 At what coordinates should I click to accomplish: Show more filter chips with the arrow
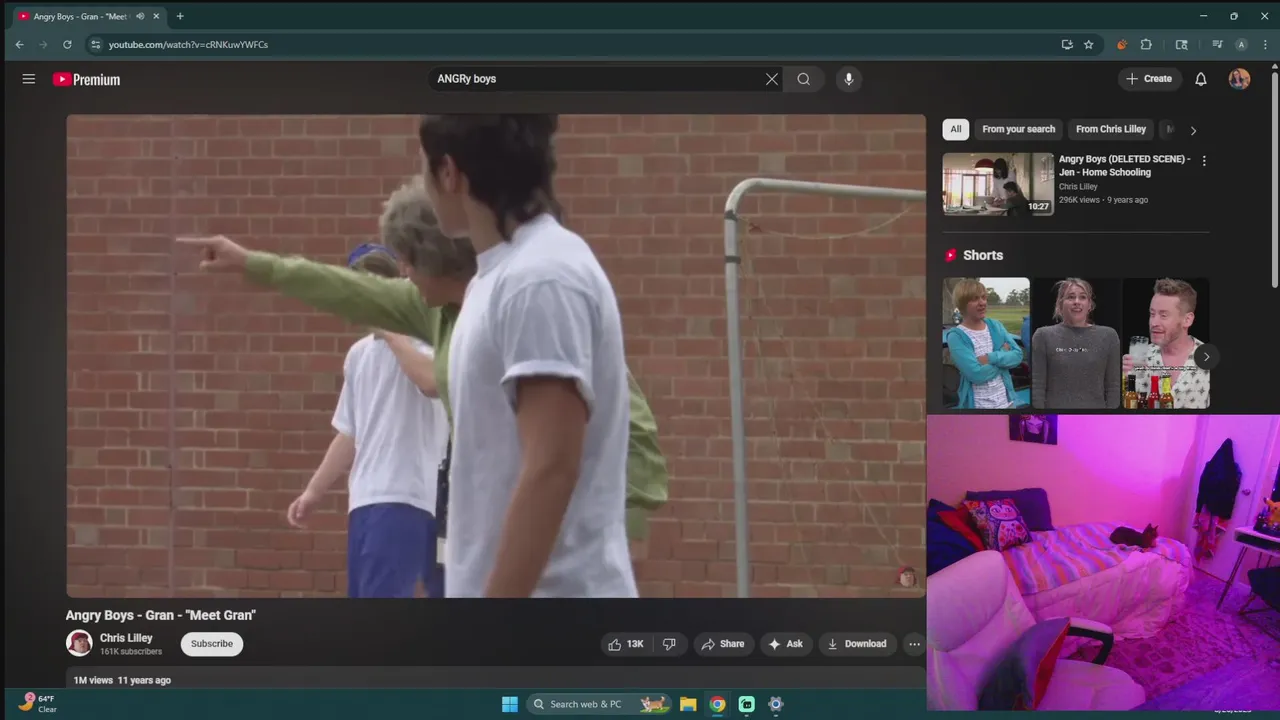pyautogui.click(x=1192, y=130)
